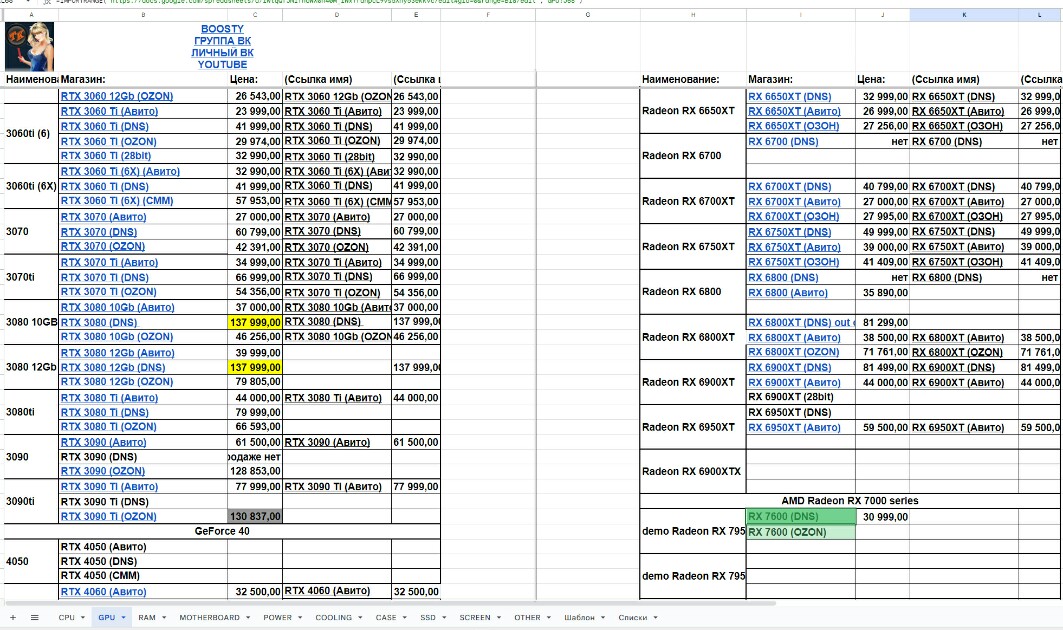Open the Шаблон sheet tab
The image size is (1063, 630).
579,617
